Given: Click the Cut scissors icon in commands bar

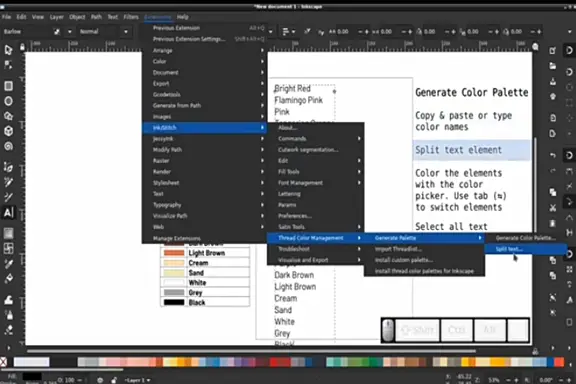Looking at the screenshot, I should [x=552, y=208].
